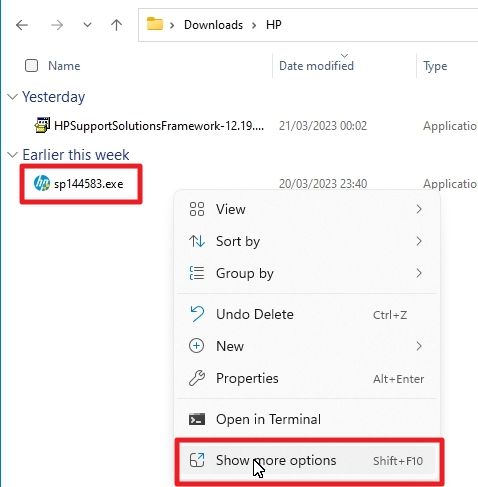Screen dimensions: 478x487
Task: Toggle the select all checkbox
Action: point(31,66)
